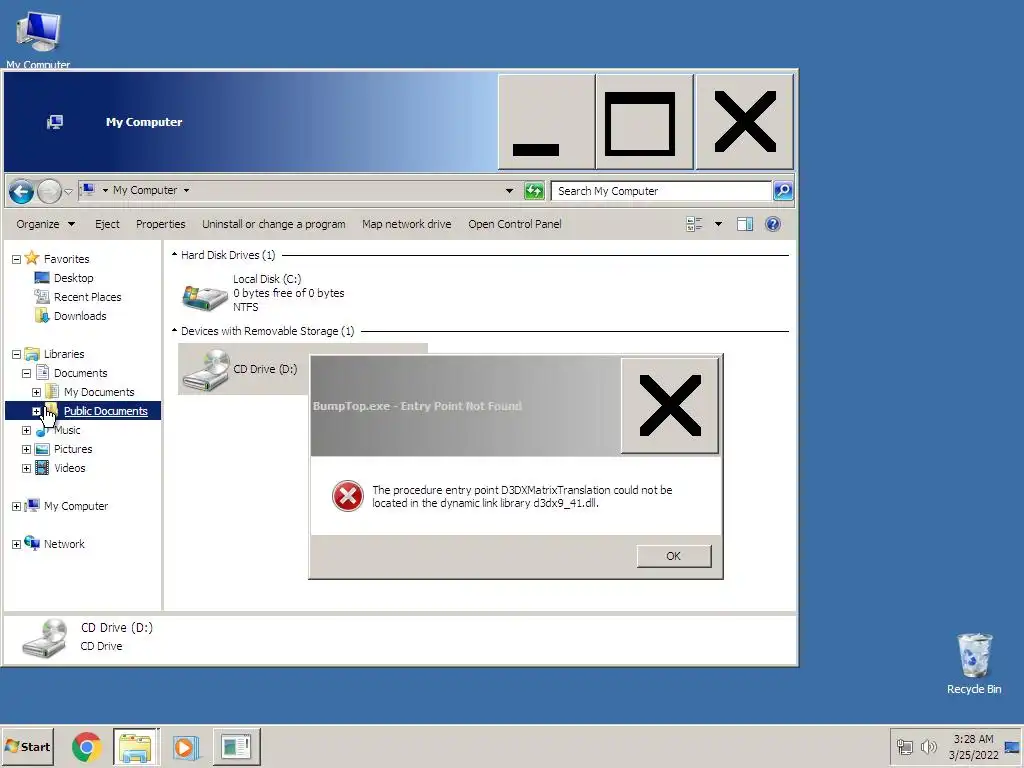Click the Back navigation arrow

tap(21, 191)
